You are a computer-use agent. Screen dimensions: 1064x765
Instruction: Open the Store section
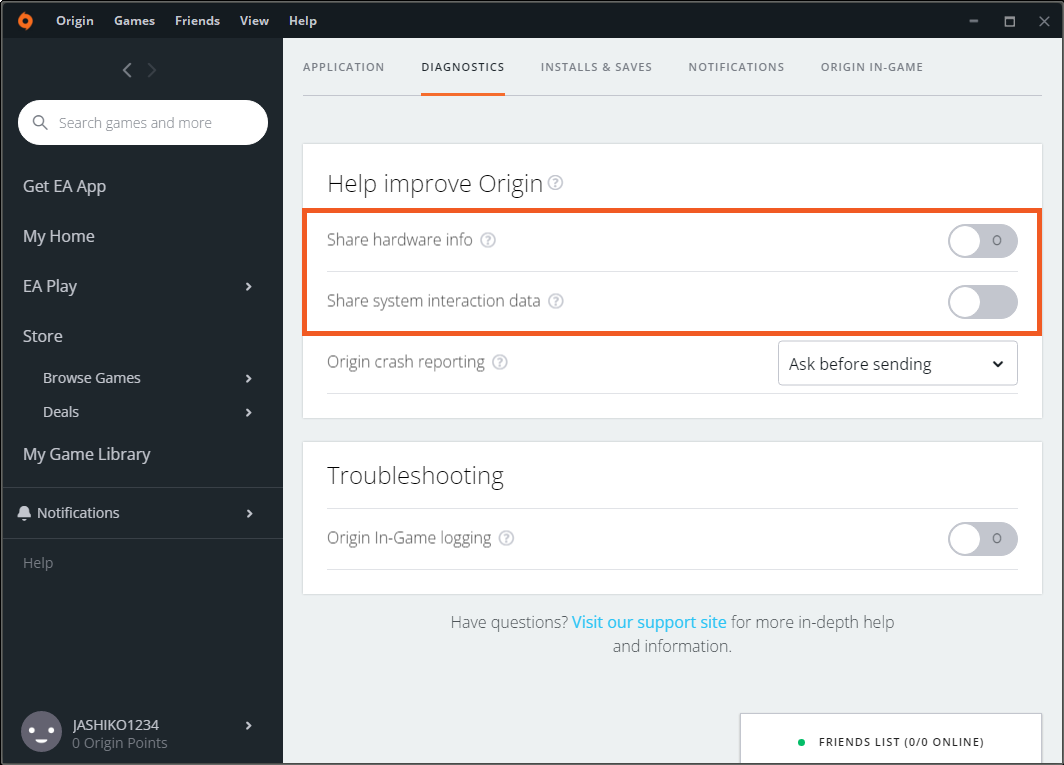pos(43,336)
